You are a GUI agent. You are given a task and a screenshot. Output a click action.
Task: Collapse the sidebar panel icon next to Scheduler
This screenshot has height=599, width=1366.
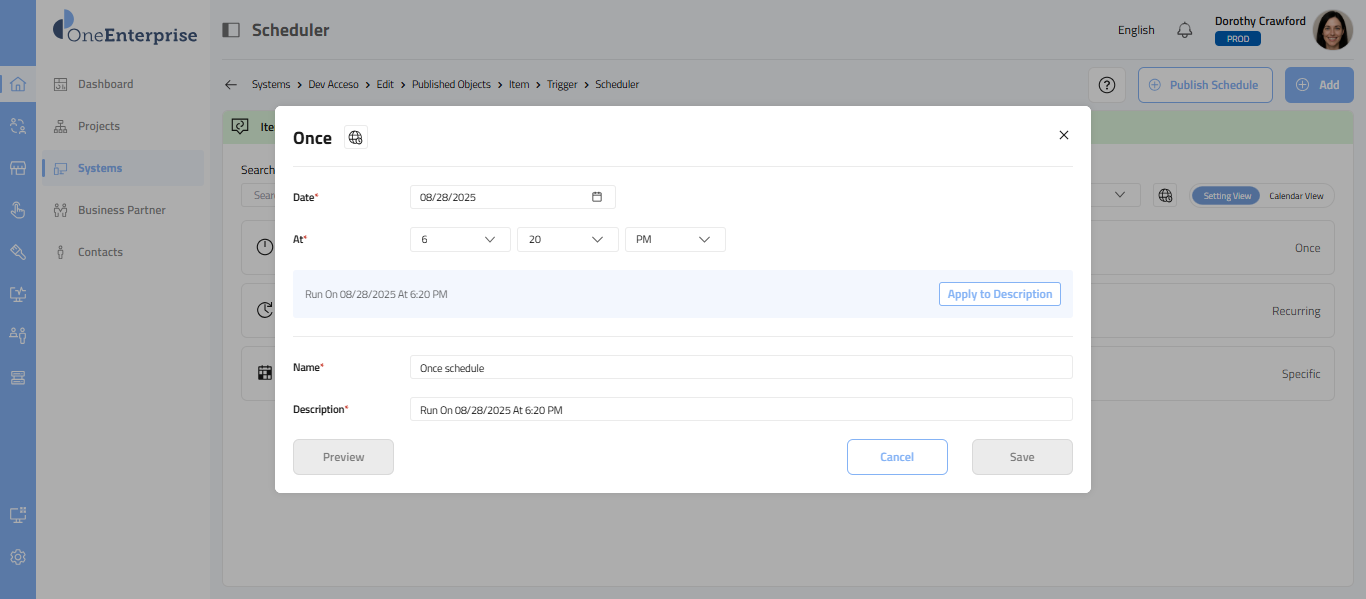click(x=231, y=30)
